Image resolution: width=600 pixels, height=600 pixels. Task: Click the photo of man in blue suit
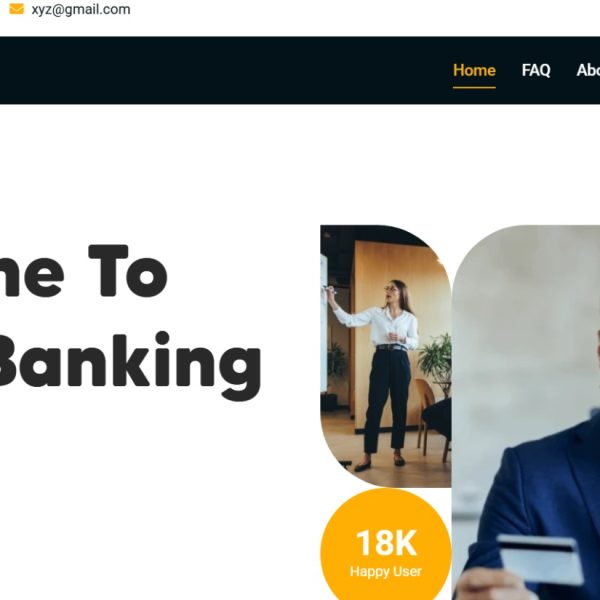pos(526,412)
